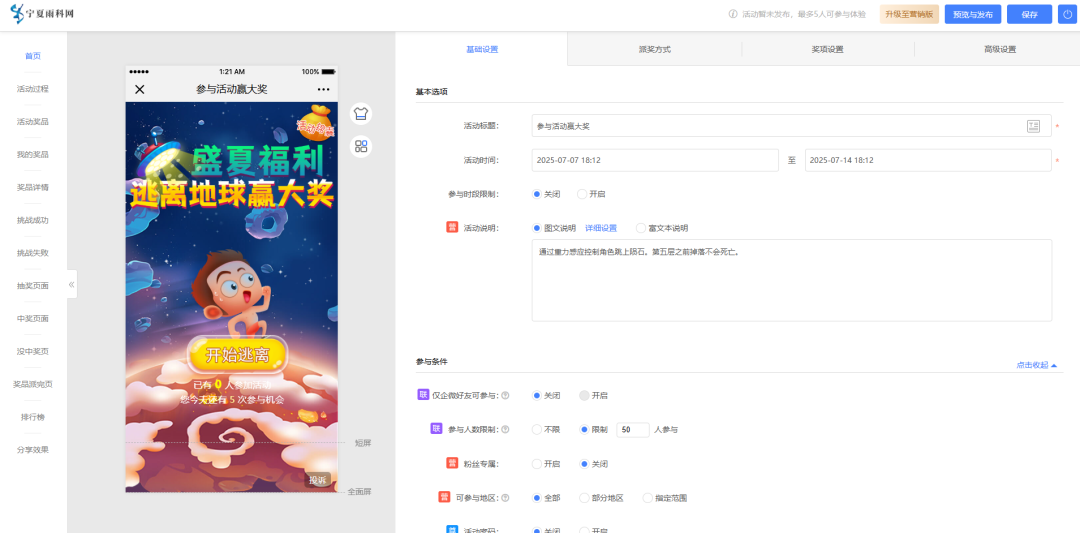1080x533 pixels.
Task: Open the skin theme shirt icon
Action: coord(361,114)
